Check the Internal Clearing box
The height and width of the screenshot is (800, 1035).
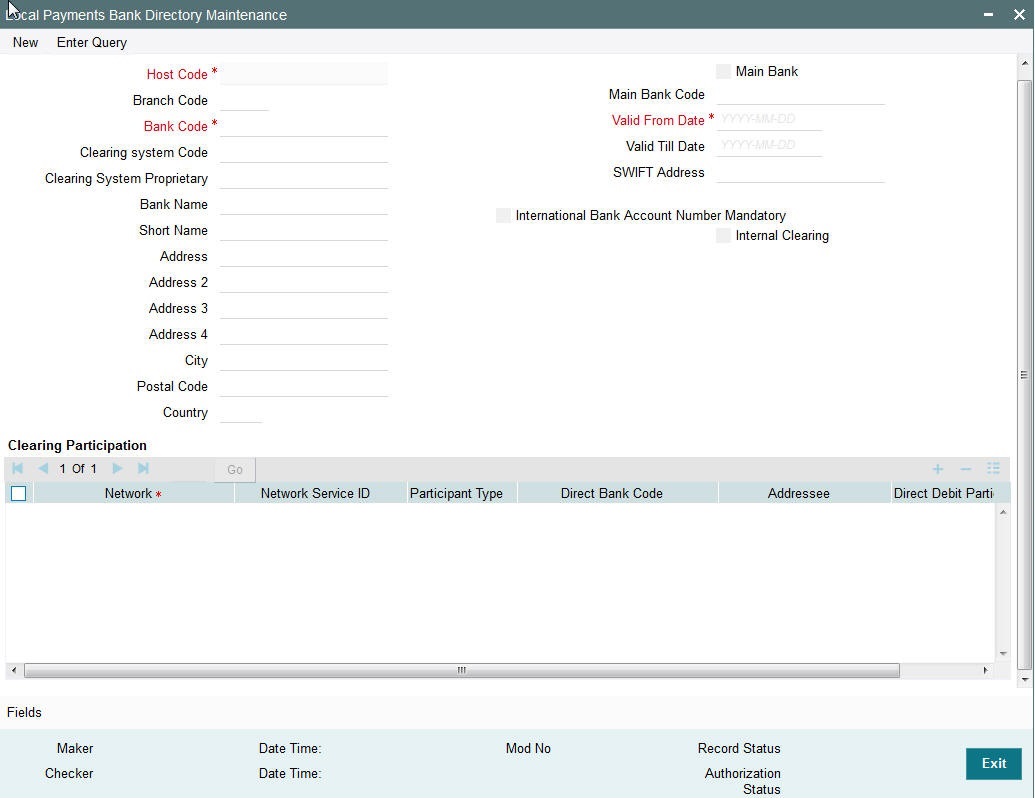click(723, 235)
